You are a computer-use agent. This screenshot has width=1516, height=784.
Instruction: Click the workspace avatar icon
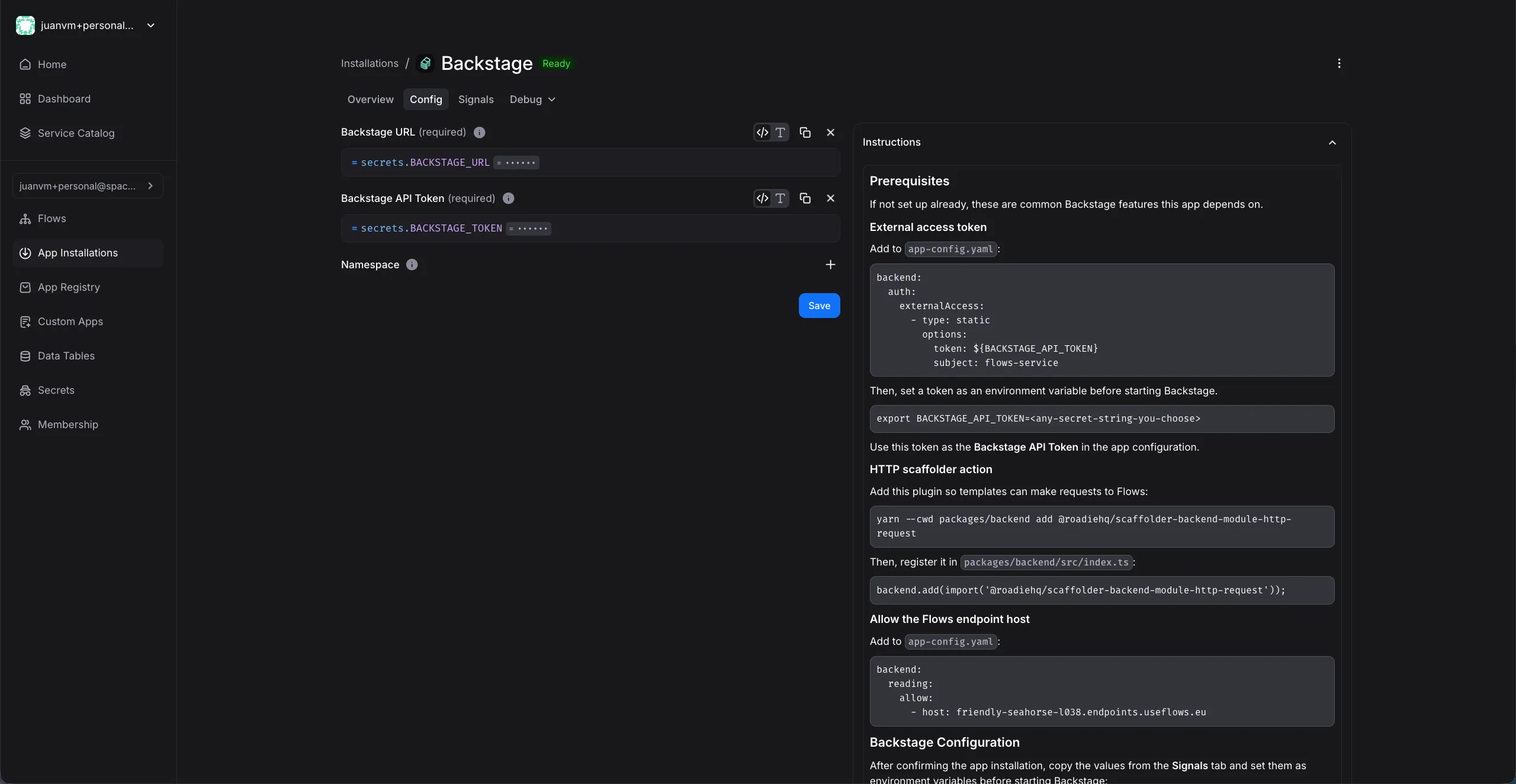25,25
